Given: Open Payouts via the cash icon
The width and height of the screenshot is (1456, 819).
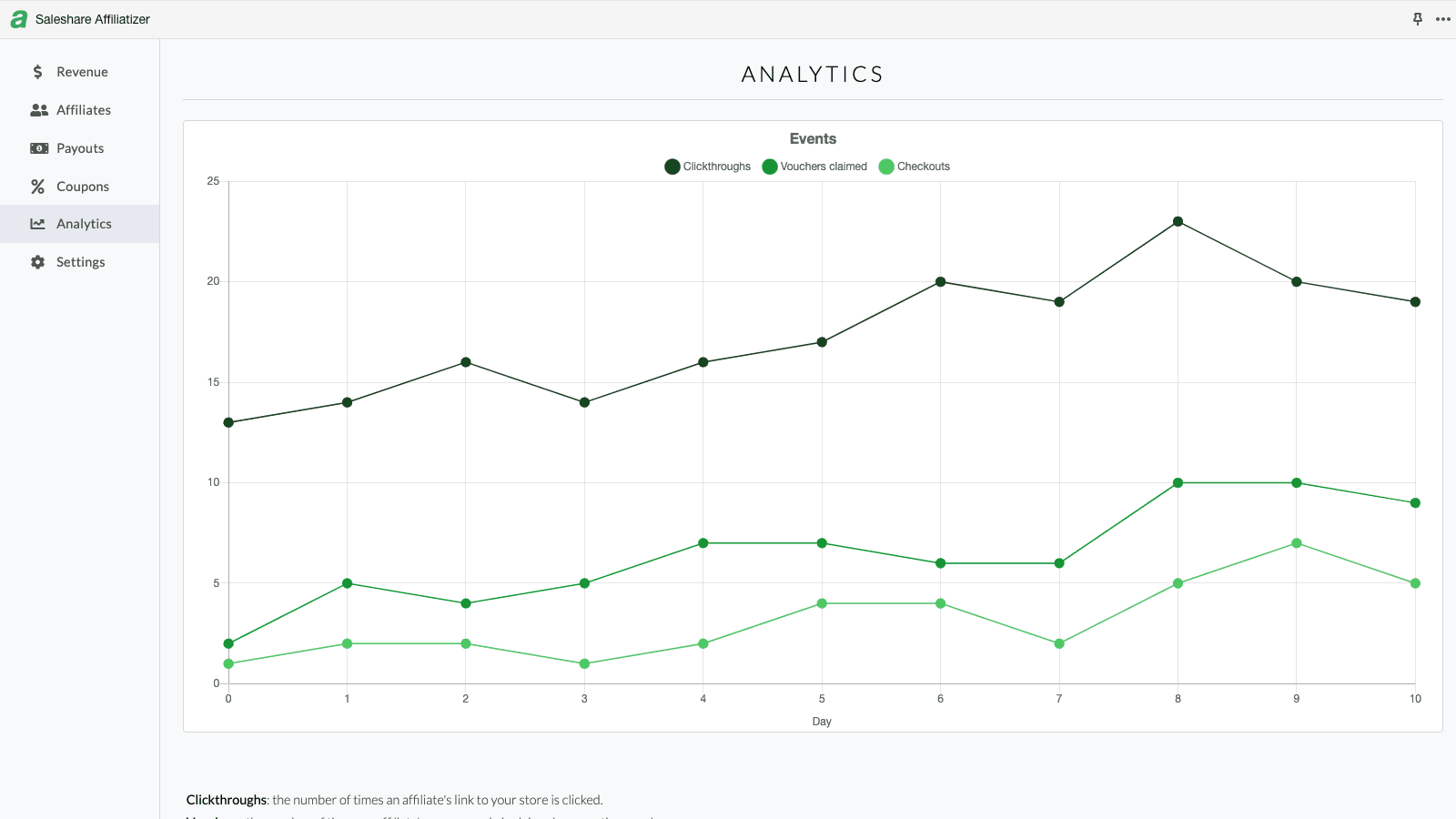Looking at the screenshot, I should point(37,147).
